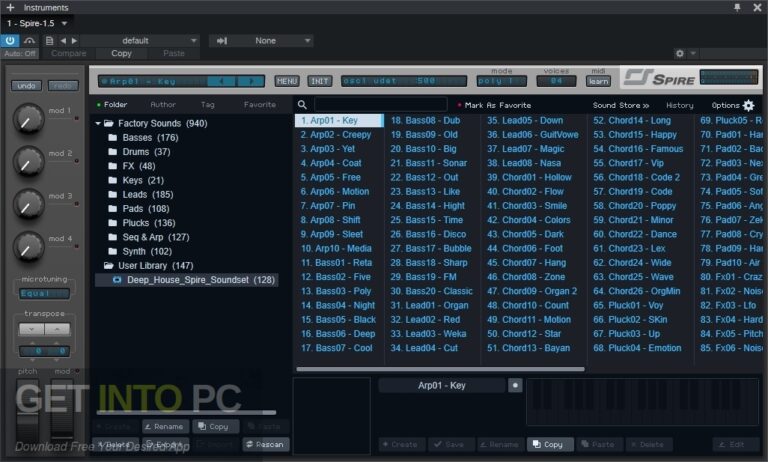
Task: Click the Arp01 - Key preset display
Action: (152, 81)
